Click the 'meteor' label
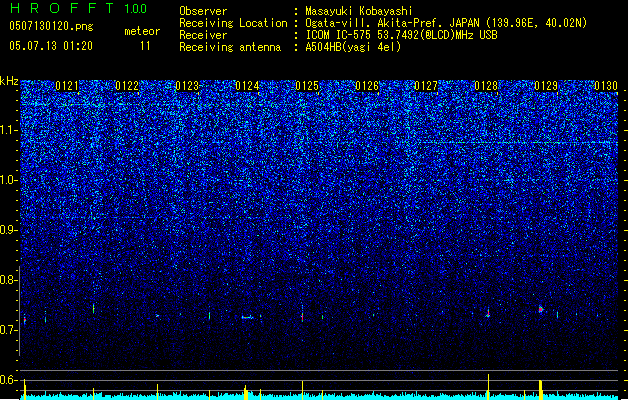Viewport: 629px width, 400px height. 142,31
